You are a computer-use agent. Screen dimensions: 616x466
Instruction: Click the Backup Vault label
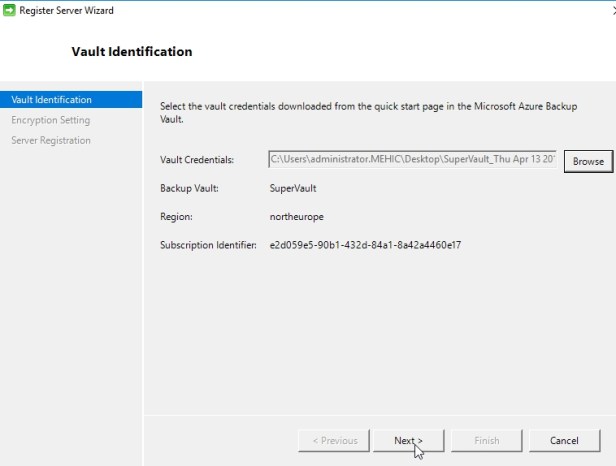pos(189,188)
